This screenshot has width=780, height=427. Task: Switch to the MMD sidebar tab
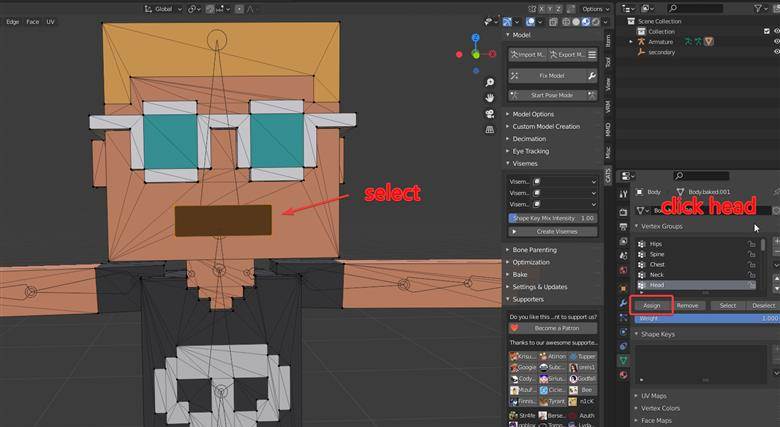pos(608,129)
